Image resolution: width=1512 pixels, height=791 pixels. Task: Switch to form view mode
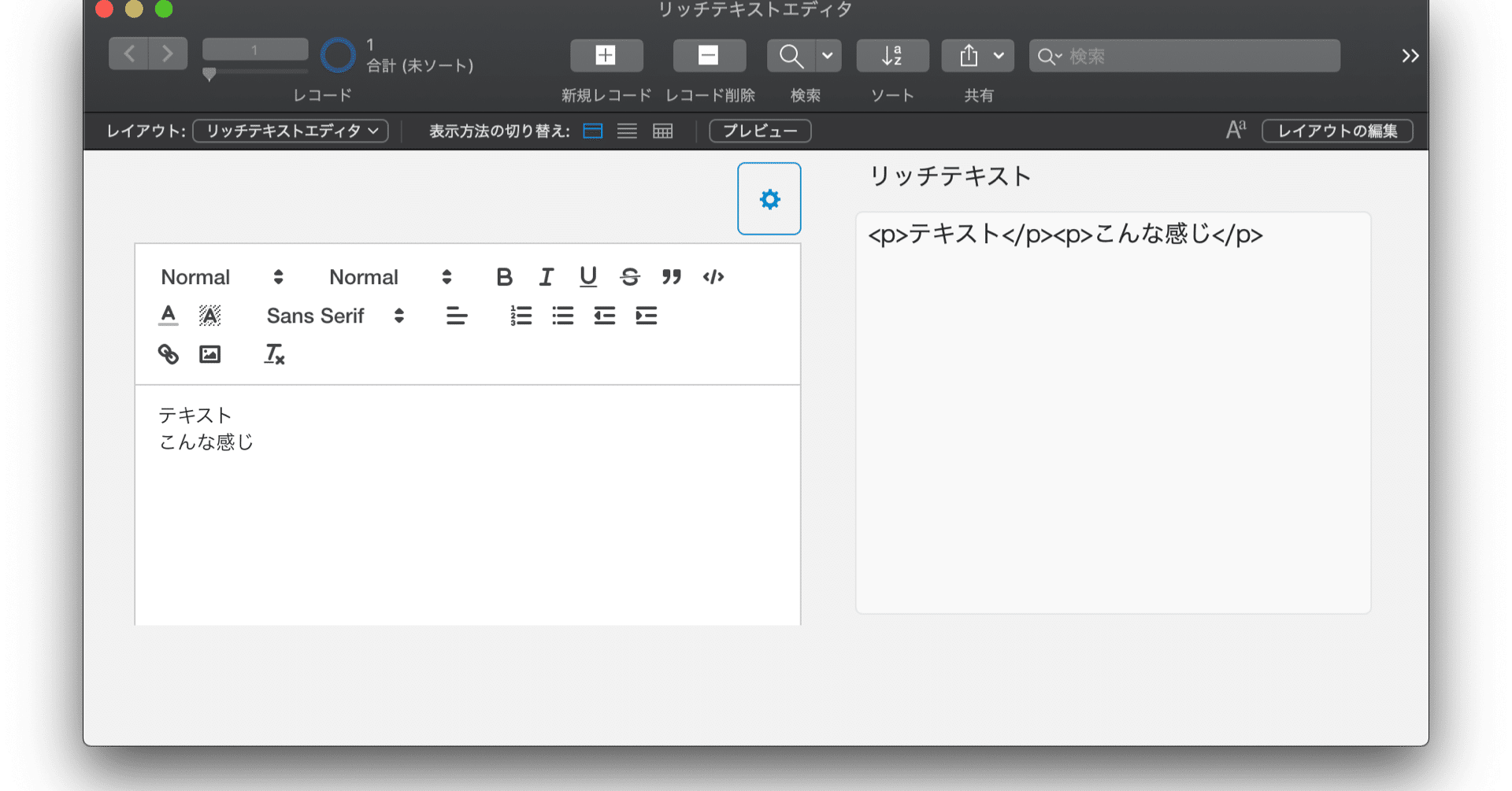[x=592, y=131]
